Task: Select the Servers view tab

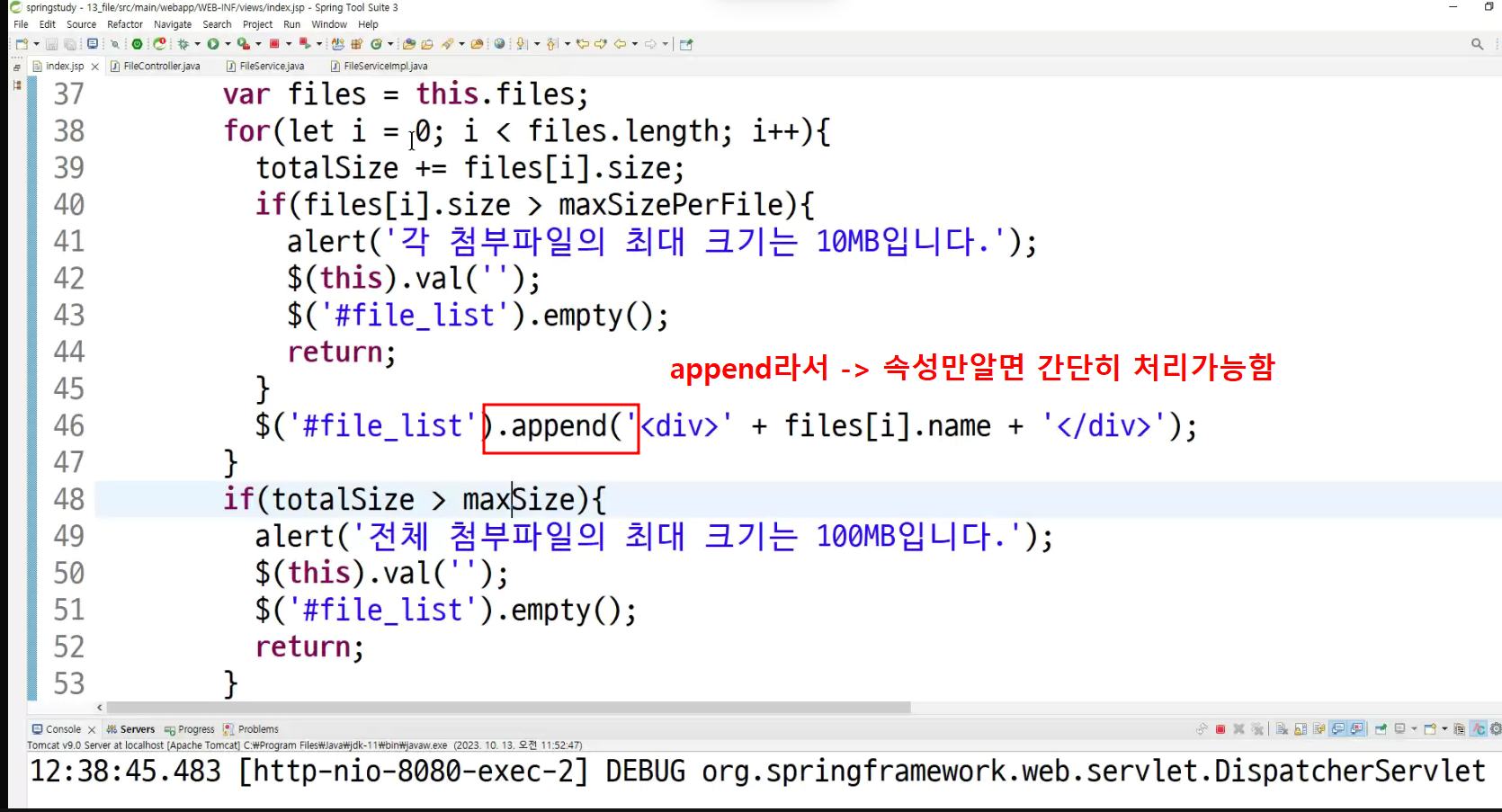Action: [130, 729]
